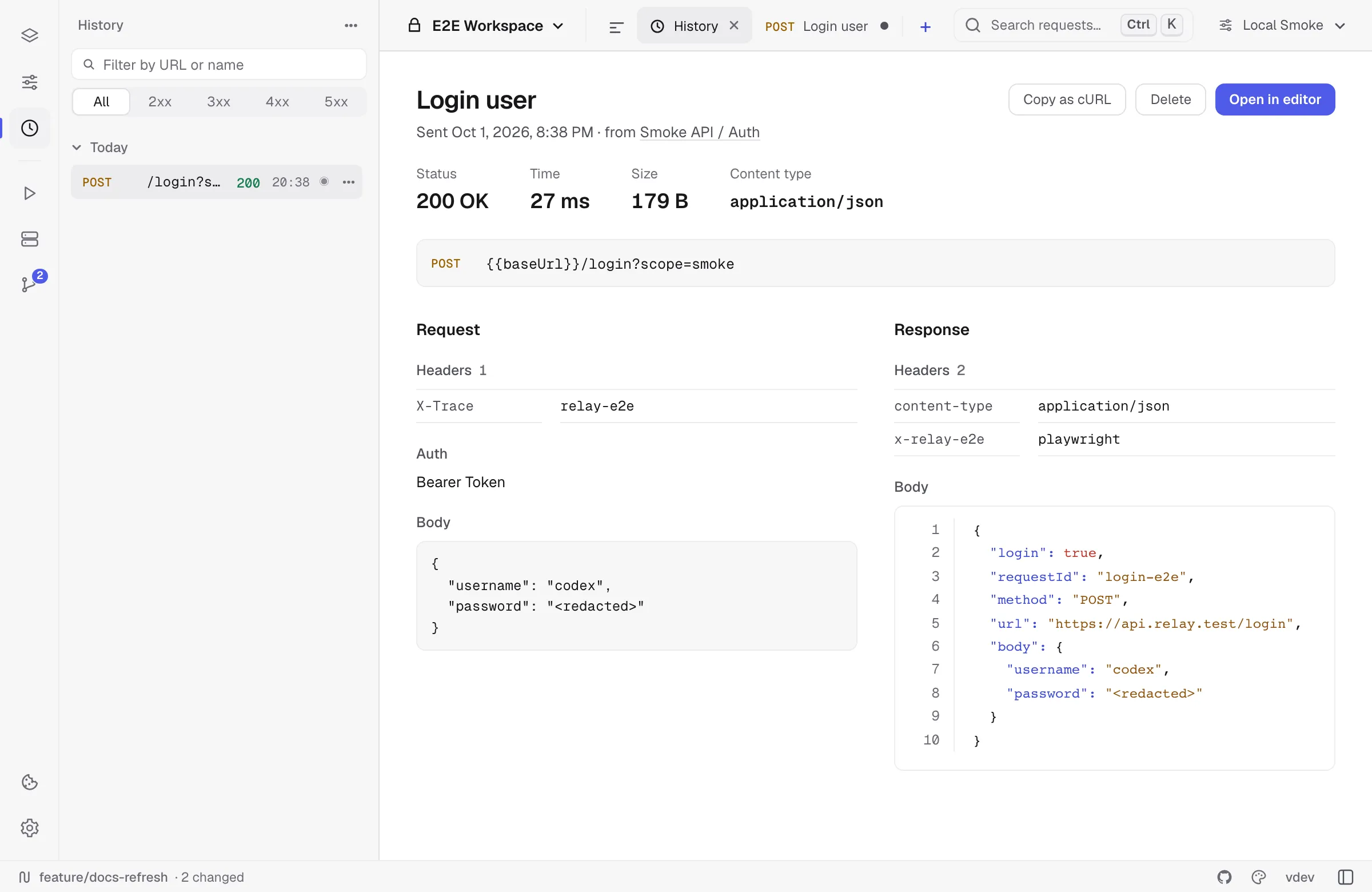Open the Settings gear icon
Viewport: 1372px width, 892px height.
29,828
